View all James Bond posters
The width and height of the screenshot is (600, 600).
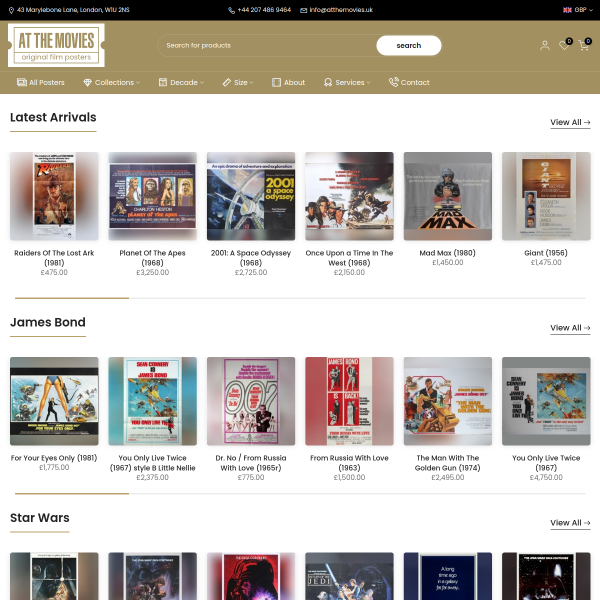point(570,328)
